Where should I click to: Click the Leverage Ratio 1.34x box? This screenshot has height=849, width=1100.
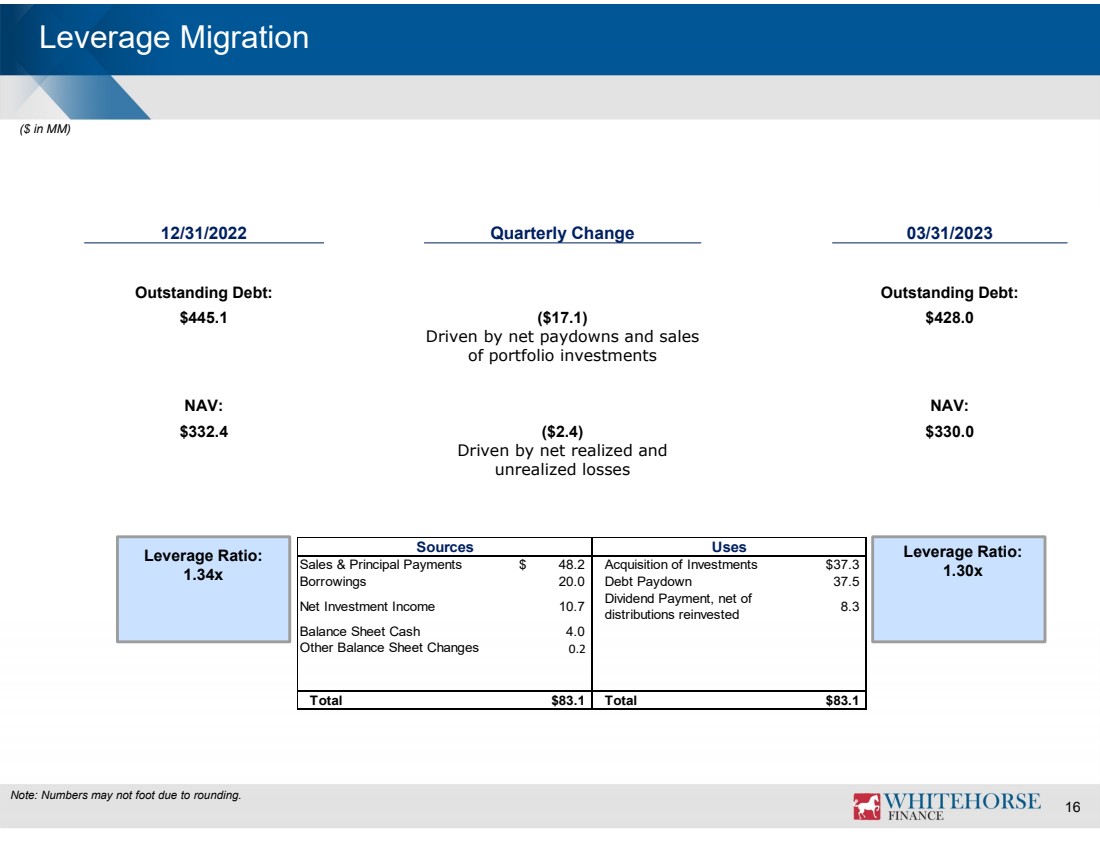tap(204, 588)
